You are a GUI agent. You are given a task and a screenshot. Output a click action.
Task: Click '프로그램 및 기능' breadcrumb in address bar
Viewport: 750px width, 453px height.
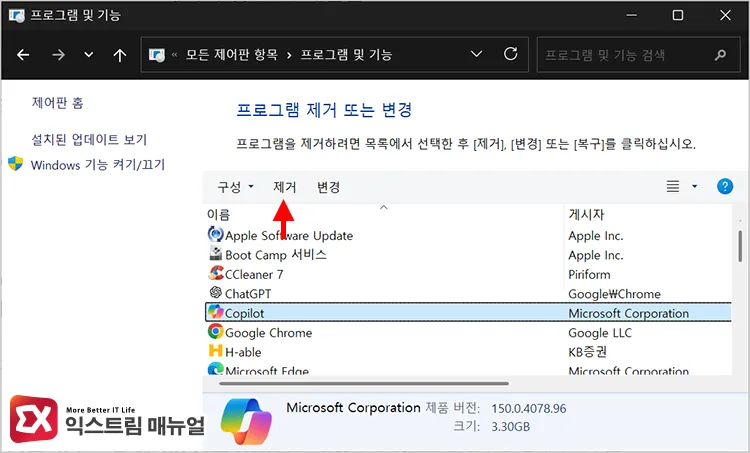tap(346, 55)
